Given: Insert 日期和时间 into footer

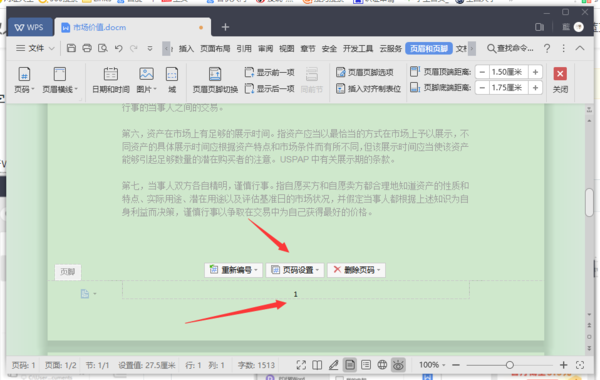Looking at the screenshot, I should [x=111, y=80].
